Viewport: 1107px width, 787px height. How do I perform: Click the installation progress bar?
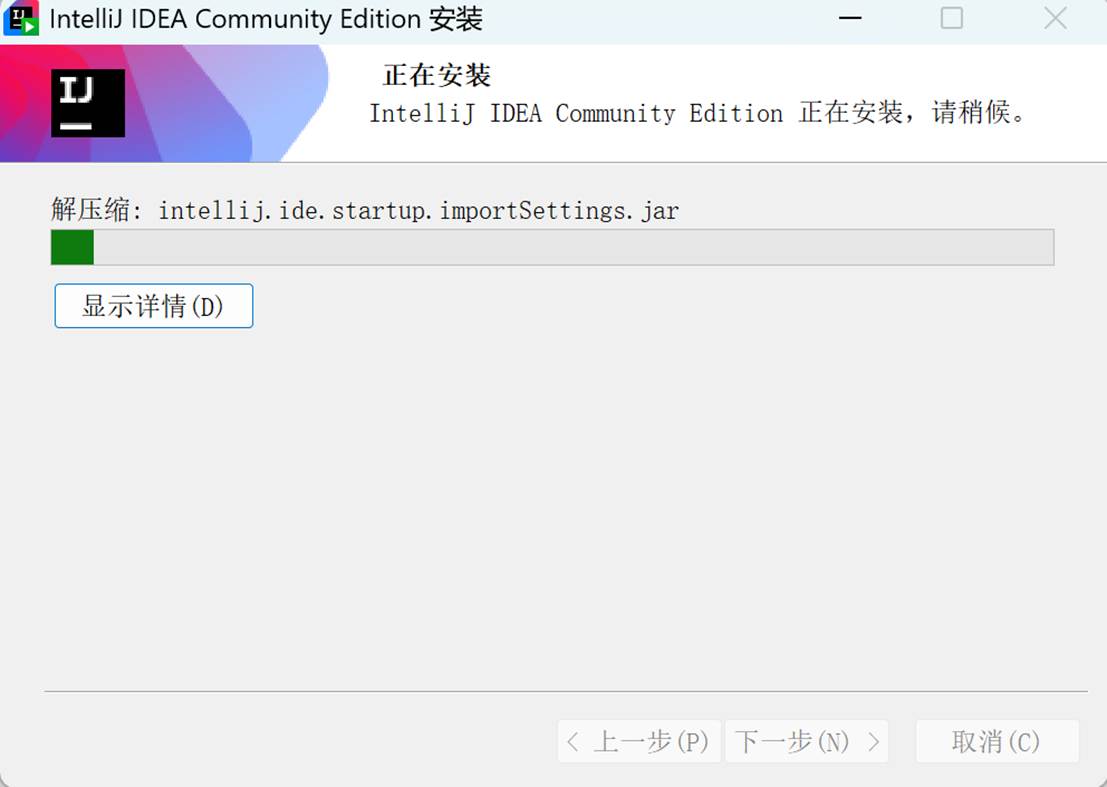[x=552, y=247]
